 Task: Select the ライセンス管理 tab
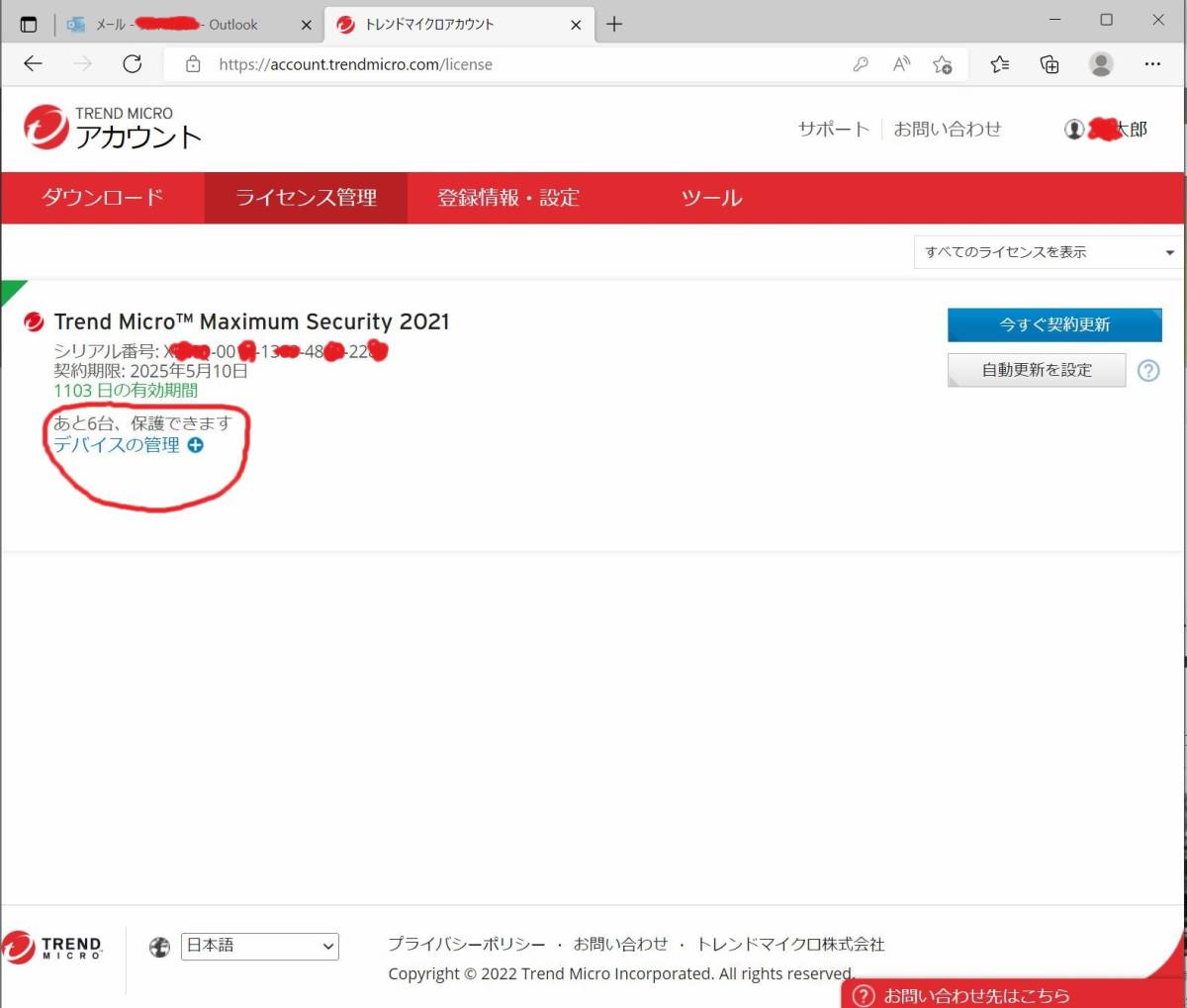point(306,197)
